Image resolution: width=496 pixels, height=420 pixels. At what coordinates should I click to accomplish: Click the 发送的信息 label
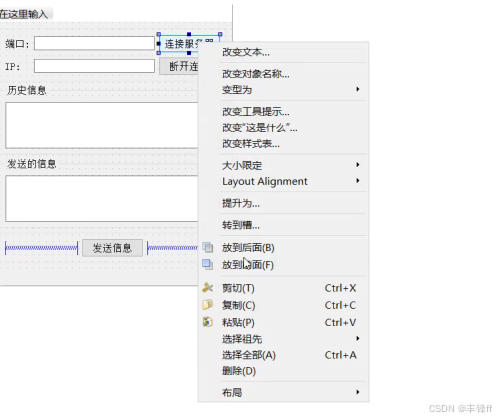point(32,164)
